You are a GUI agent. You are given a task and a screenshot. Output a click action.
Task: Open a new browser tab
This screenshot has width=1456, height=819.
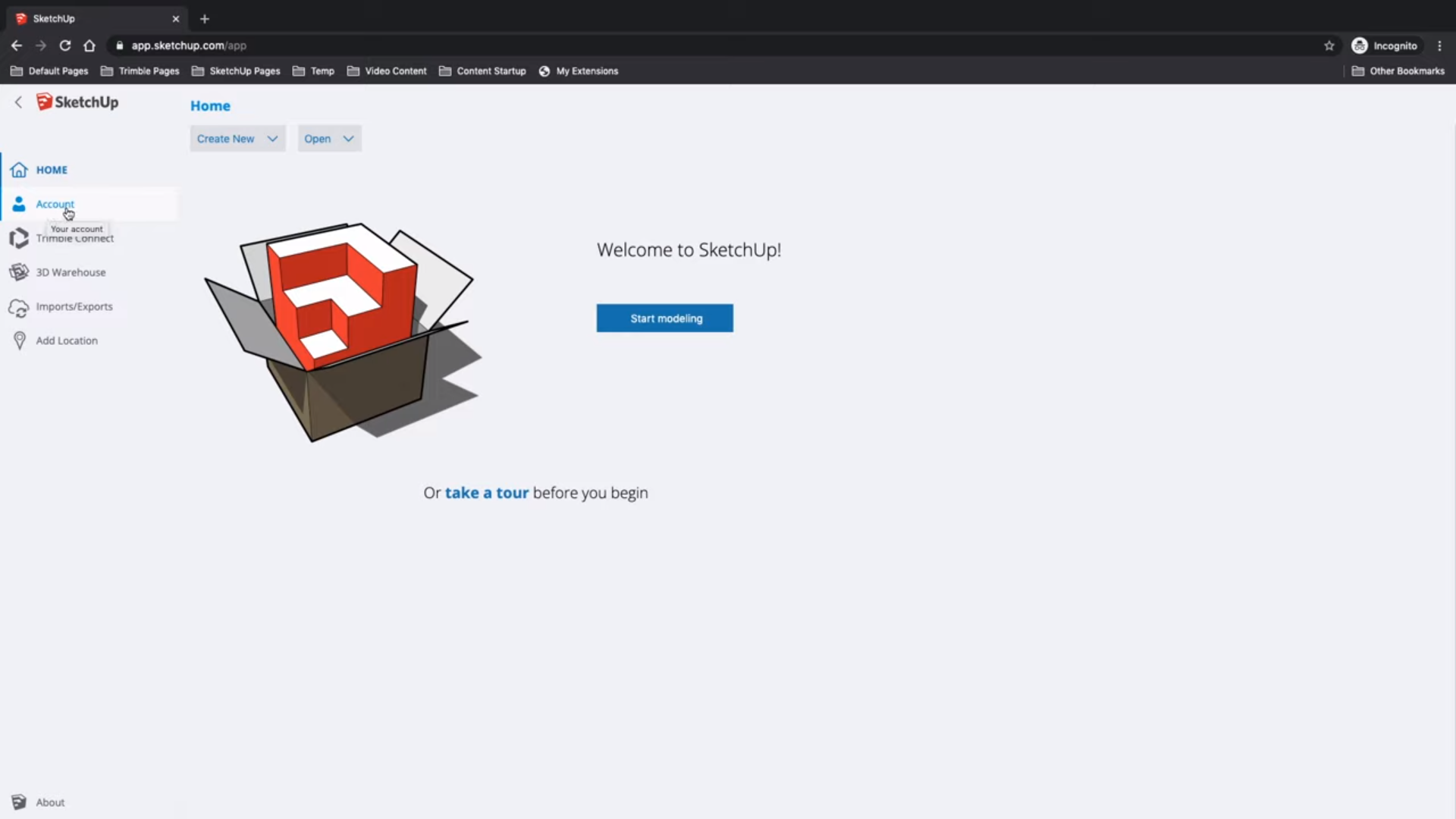pyautogui.click(x=204, y=19)
